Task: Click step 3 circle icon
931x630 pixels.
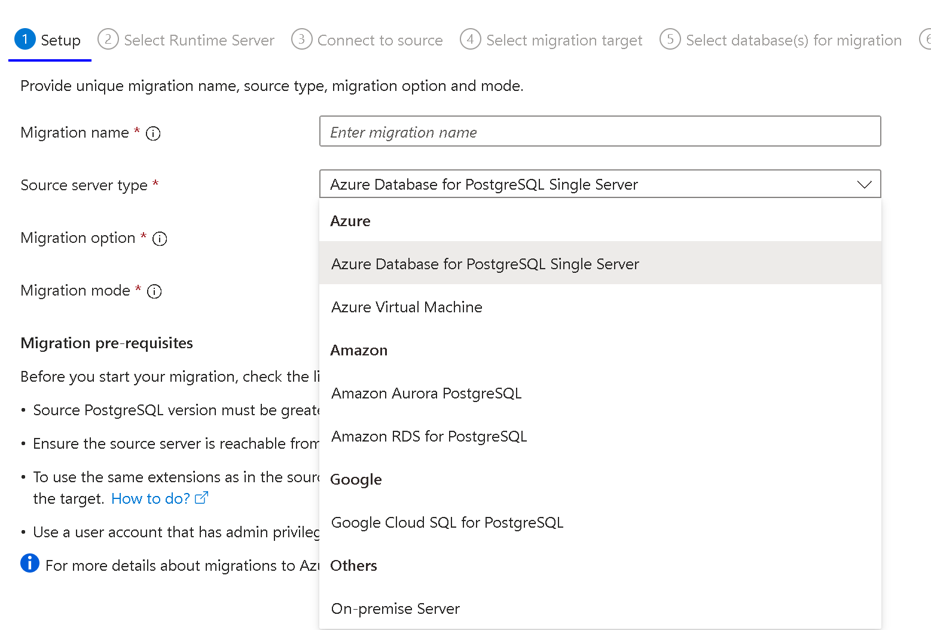Action: (x=301, y=39)
